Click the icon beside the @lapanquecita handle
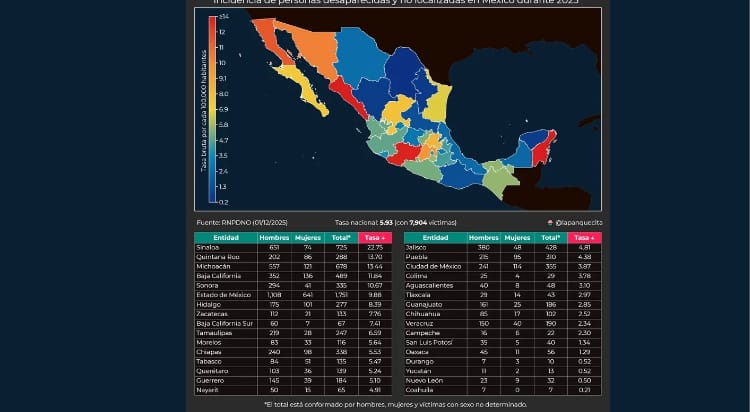750x412 pixels. pyautogui.click(x=550, y=222)
